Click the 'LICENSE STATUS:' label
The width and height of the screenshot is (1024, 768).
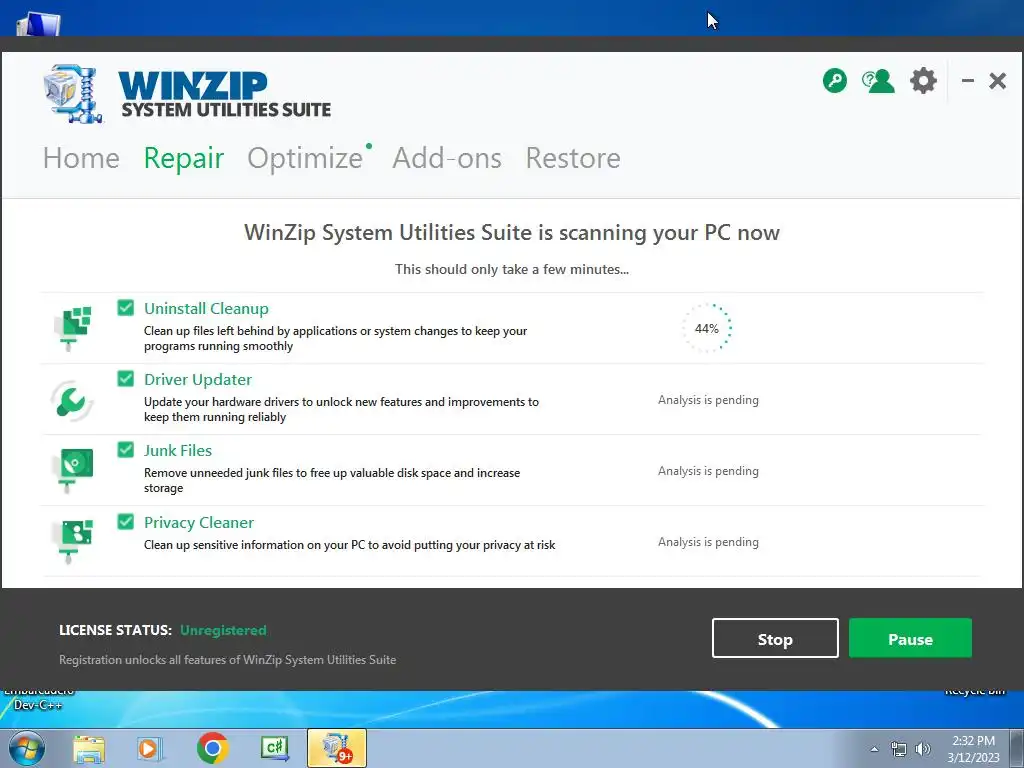pos(115,630)
